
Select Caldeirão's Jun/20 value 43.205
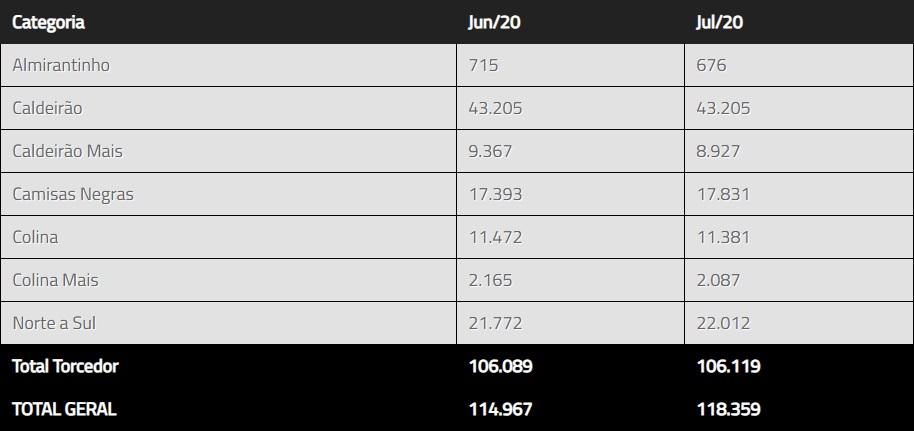495,108
